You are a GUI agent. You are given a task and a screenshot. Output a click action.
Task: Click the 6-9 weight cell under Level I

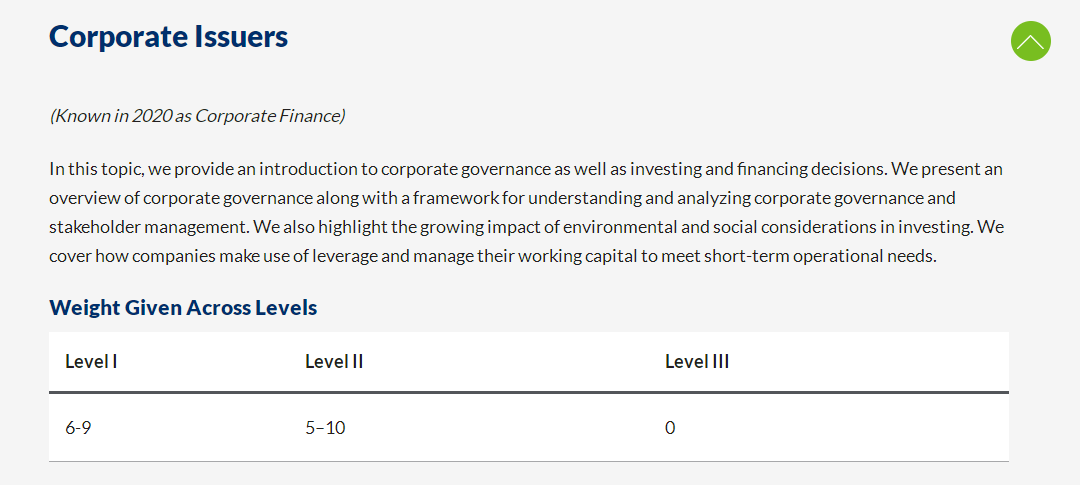tap(79, 428)
